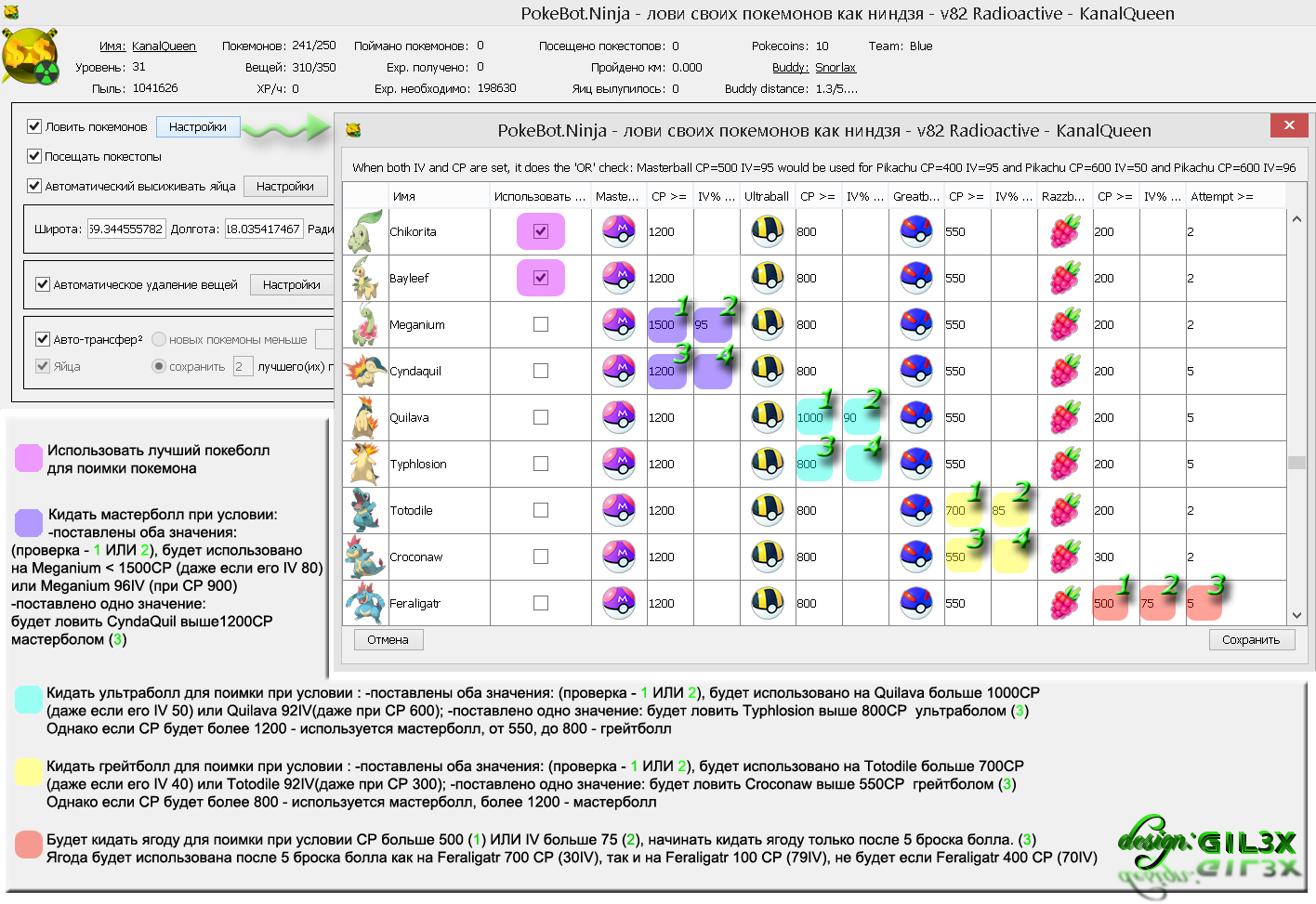
Task: Click Feraligatr's Pokémon sprite
Action: (364, 603)
